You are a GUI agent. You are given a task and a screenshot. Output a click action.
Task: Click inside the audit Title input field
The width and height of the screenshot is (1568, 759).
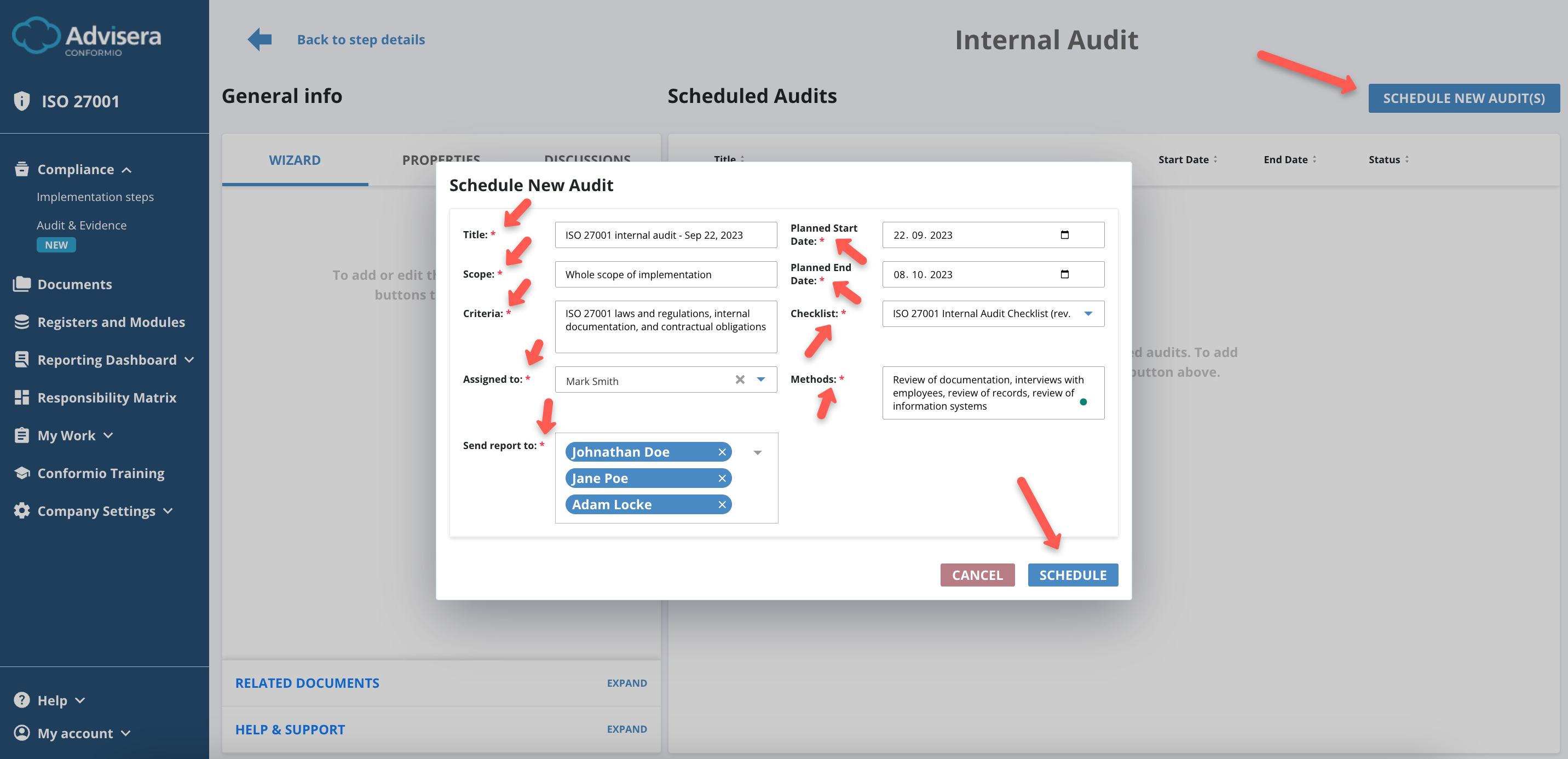tap(665, 234)
